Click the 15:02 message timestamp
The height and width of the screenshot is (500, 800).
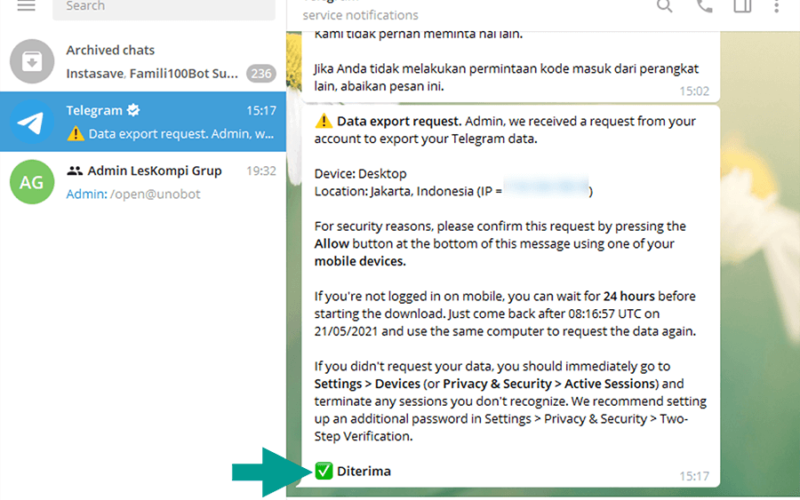click(694, 91)
